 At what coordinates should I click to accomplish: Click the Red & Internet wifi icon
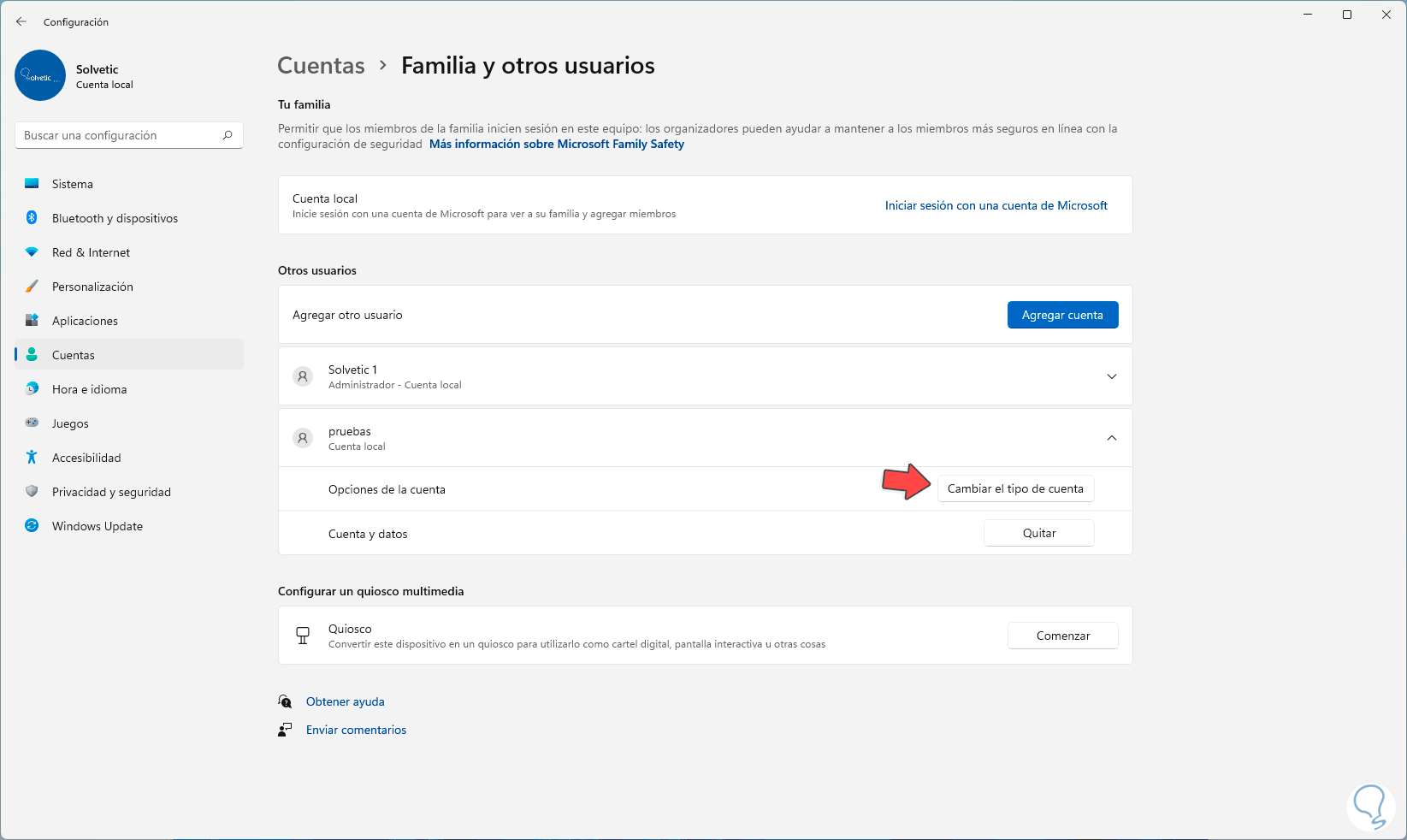[32, 252]
